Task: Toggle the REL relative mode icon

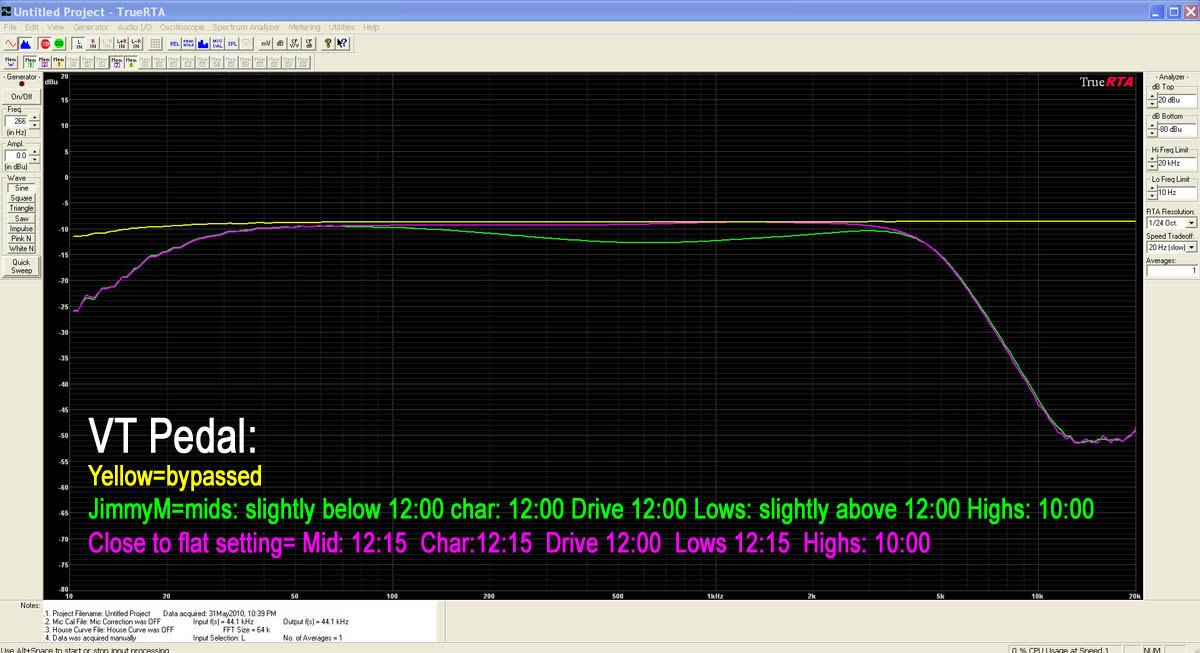Action: point(175,44)
